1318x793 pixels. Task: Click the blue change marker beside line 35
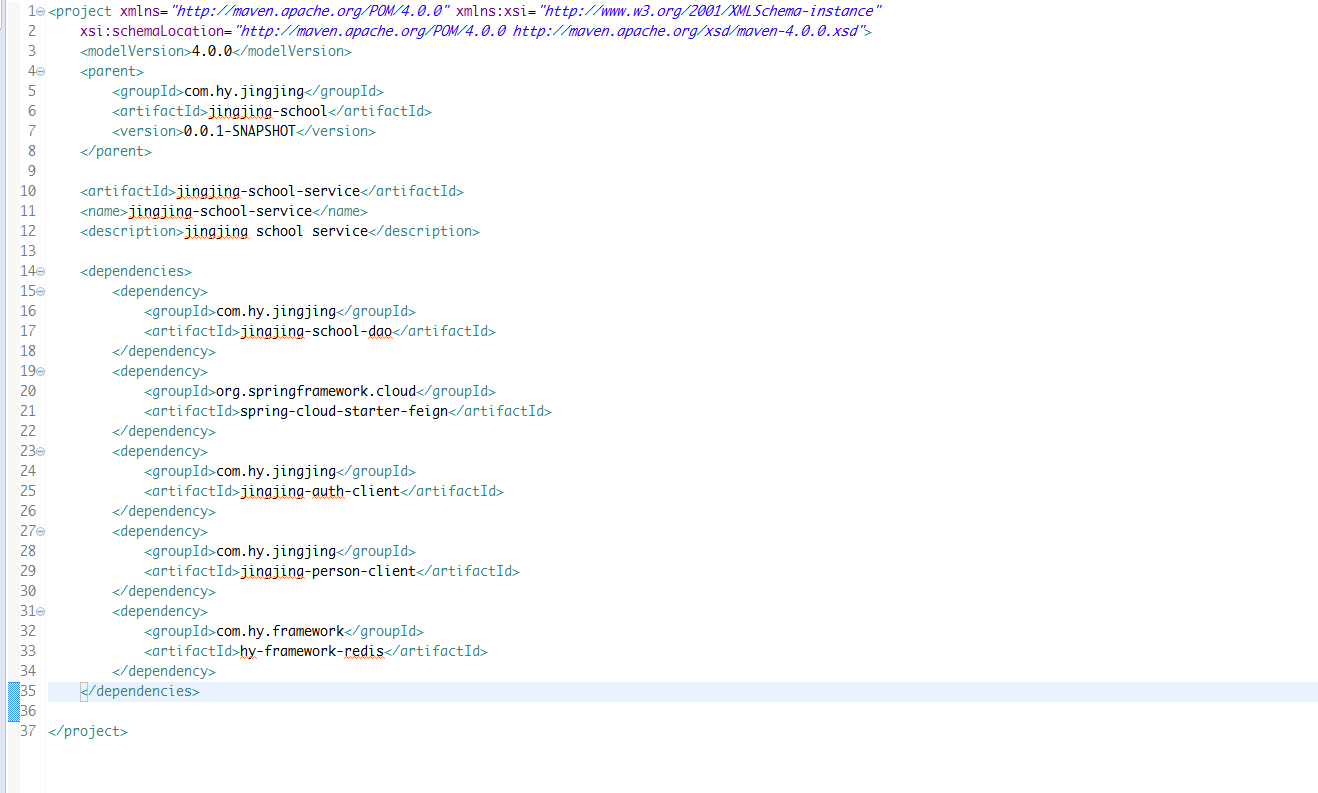(13, 691)
